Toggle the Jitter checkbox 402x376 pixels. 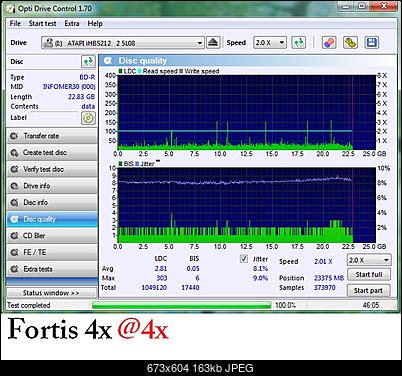pos(244,259)
